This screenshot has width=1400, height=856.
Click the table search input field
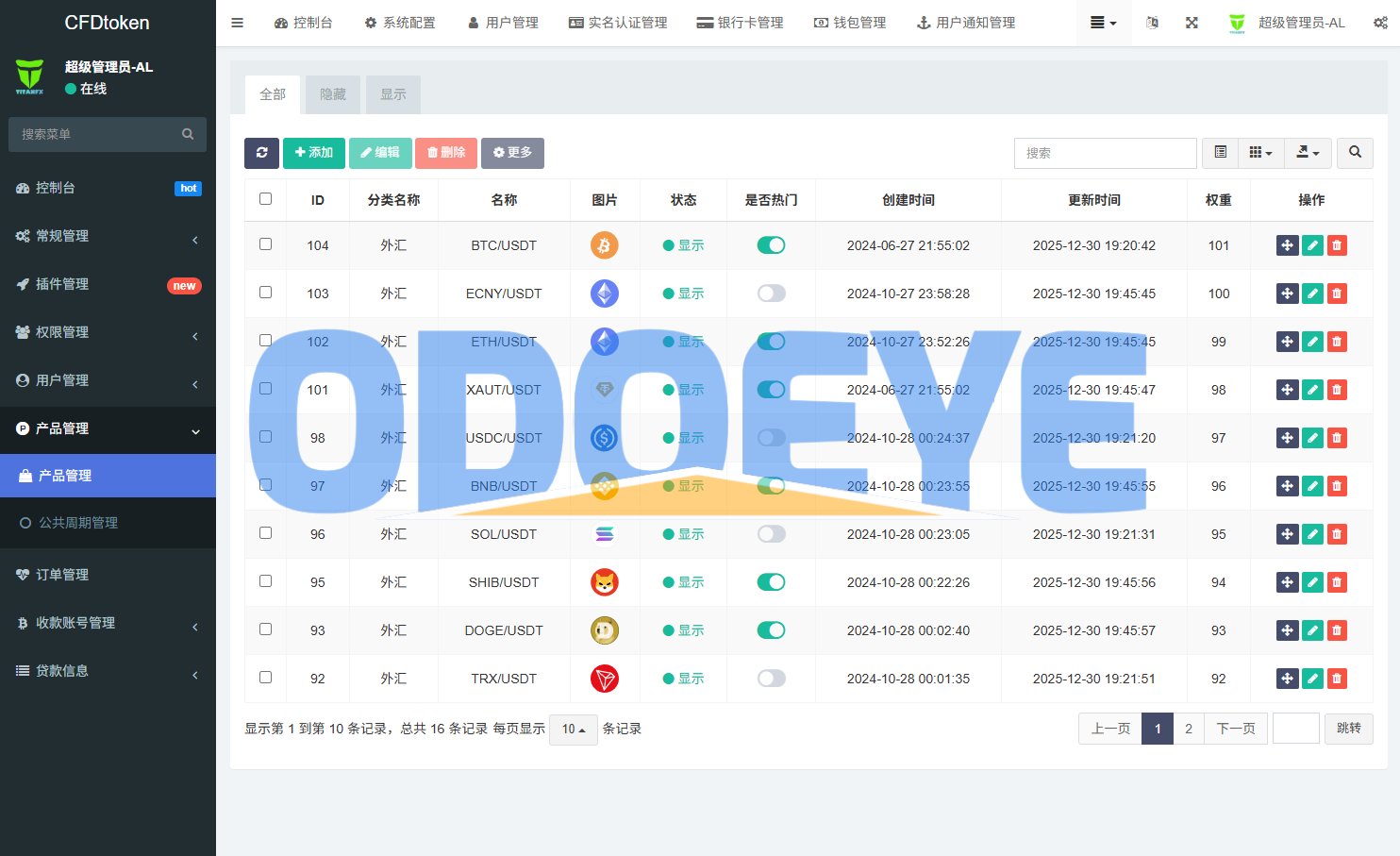[x=1105, y=153]
